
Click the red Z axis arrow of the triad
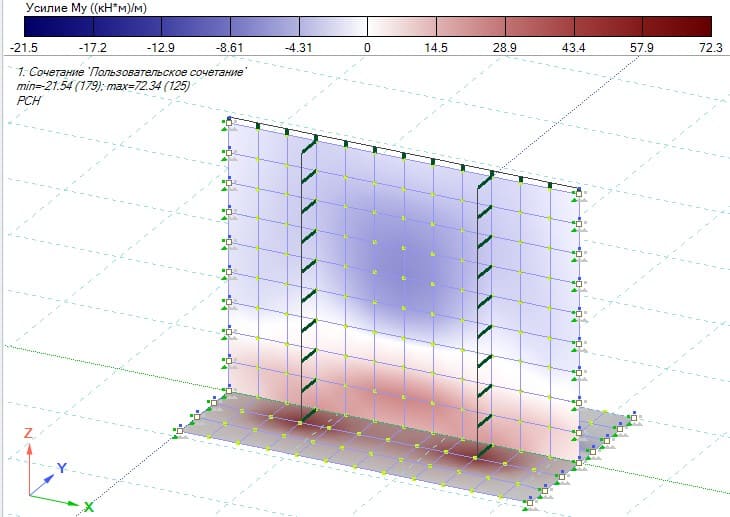pyautogui.click(x=29, y=469)
